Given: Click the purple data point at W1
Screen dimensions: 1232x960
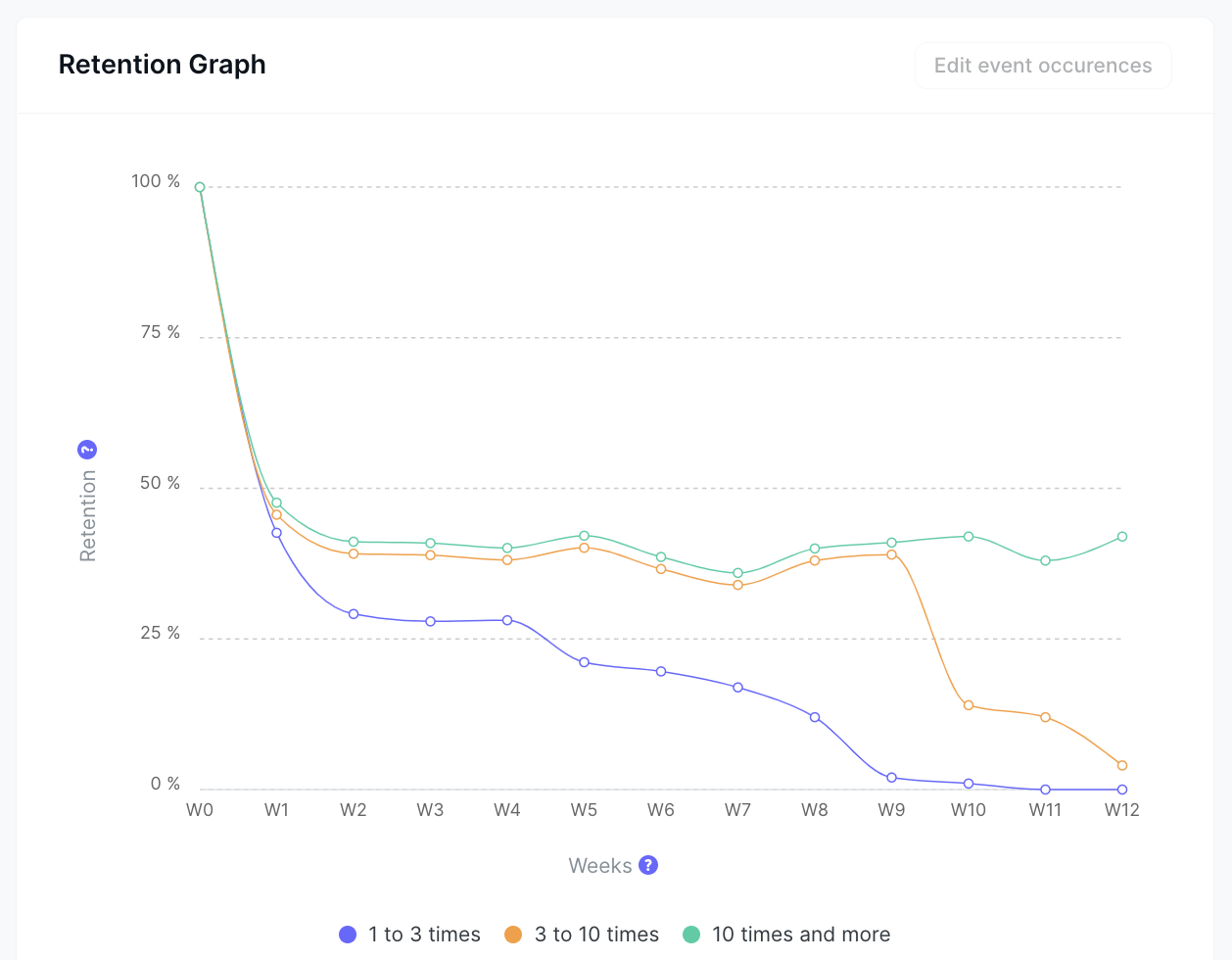Looking at the screenshot, I should (276, 533).
